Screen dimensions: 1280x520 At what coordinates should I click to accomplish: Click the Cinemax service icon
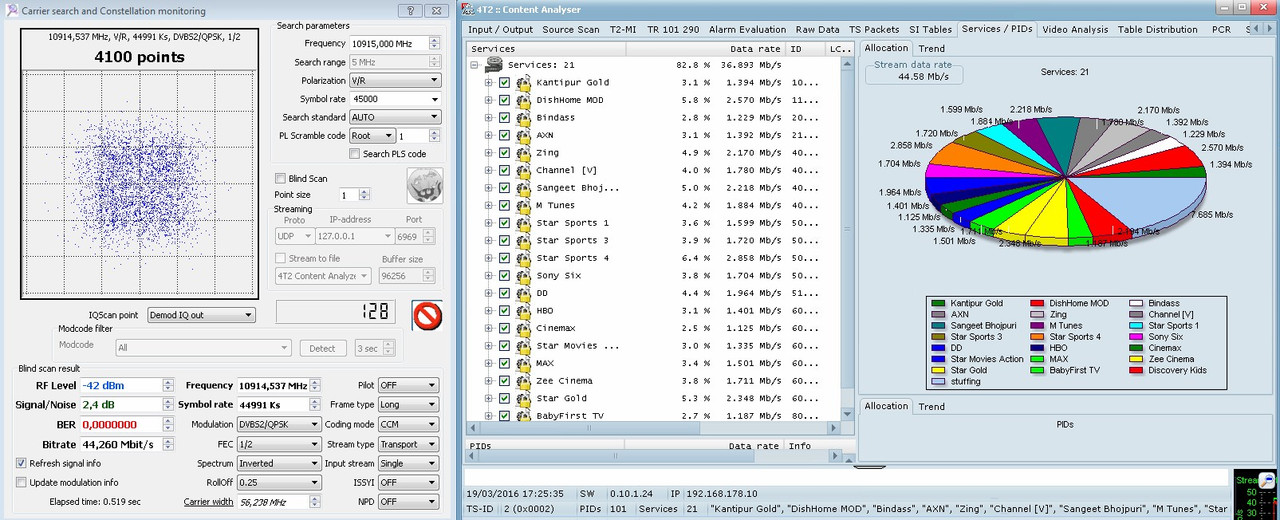coord(523,328)
